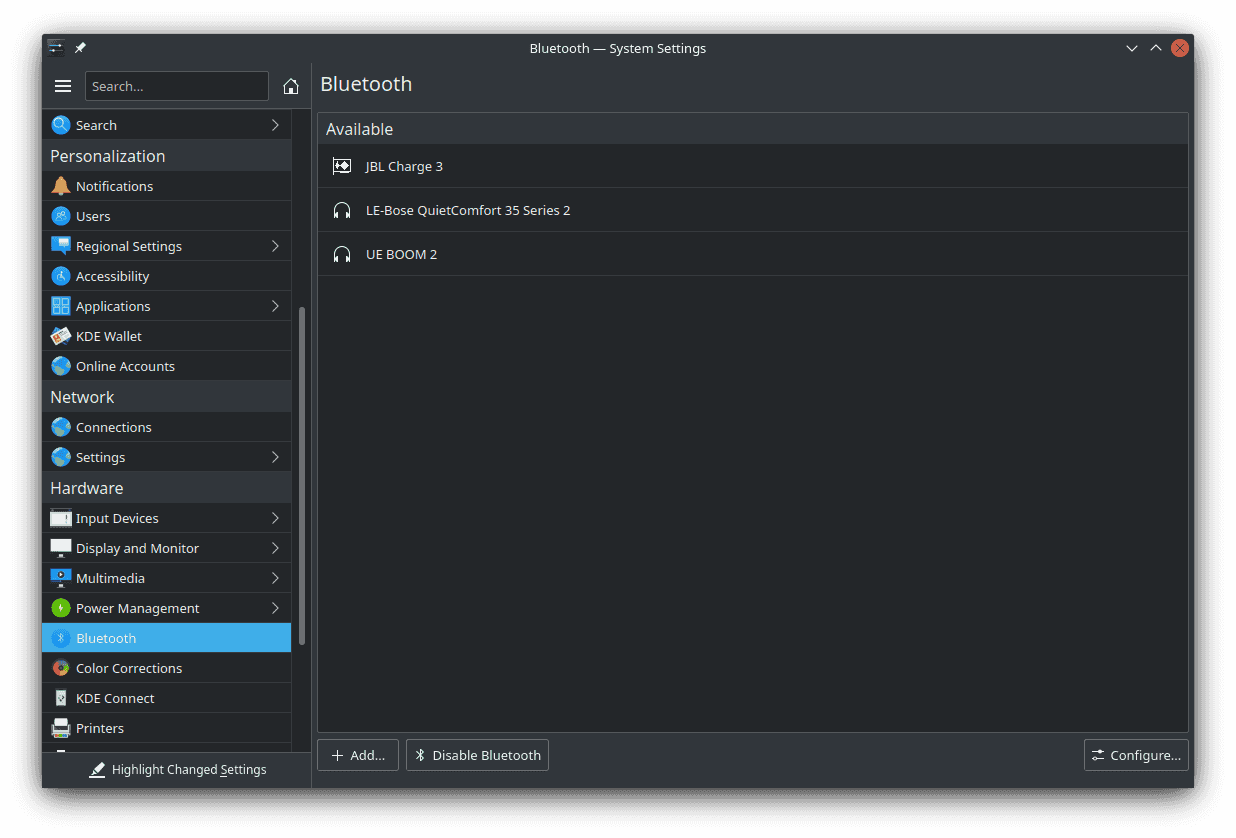
Task: Open KDE Connect settings
Action: 115,698
